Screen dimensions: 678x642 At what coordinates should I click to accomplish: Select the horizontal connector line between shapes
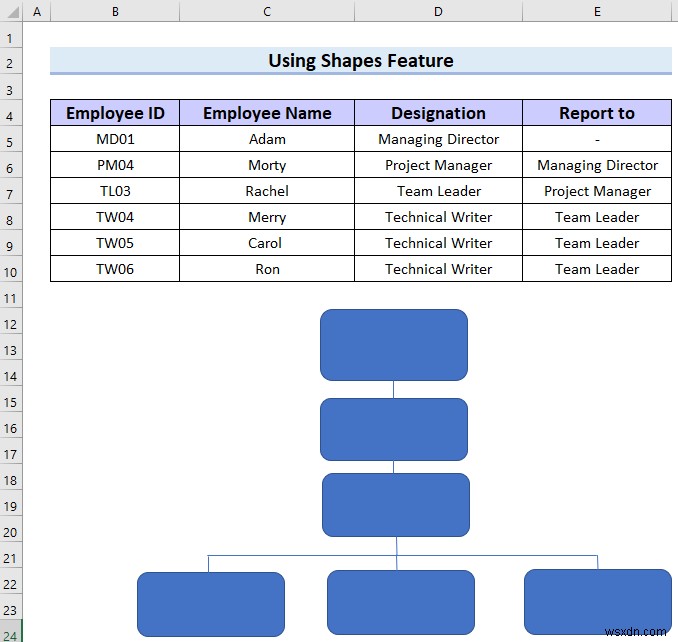[403, 556]
